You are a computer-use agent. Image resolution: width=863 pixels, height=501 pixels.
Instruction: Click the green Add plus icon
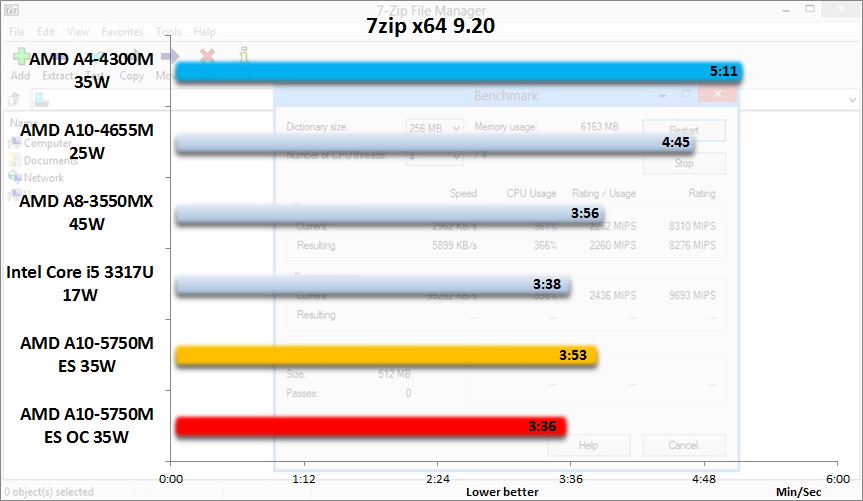click(20, 56)
